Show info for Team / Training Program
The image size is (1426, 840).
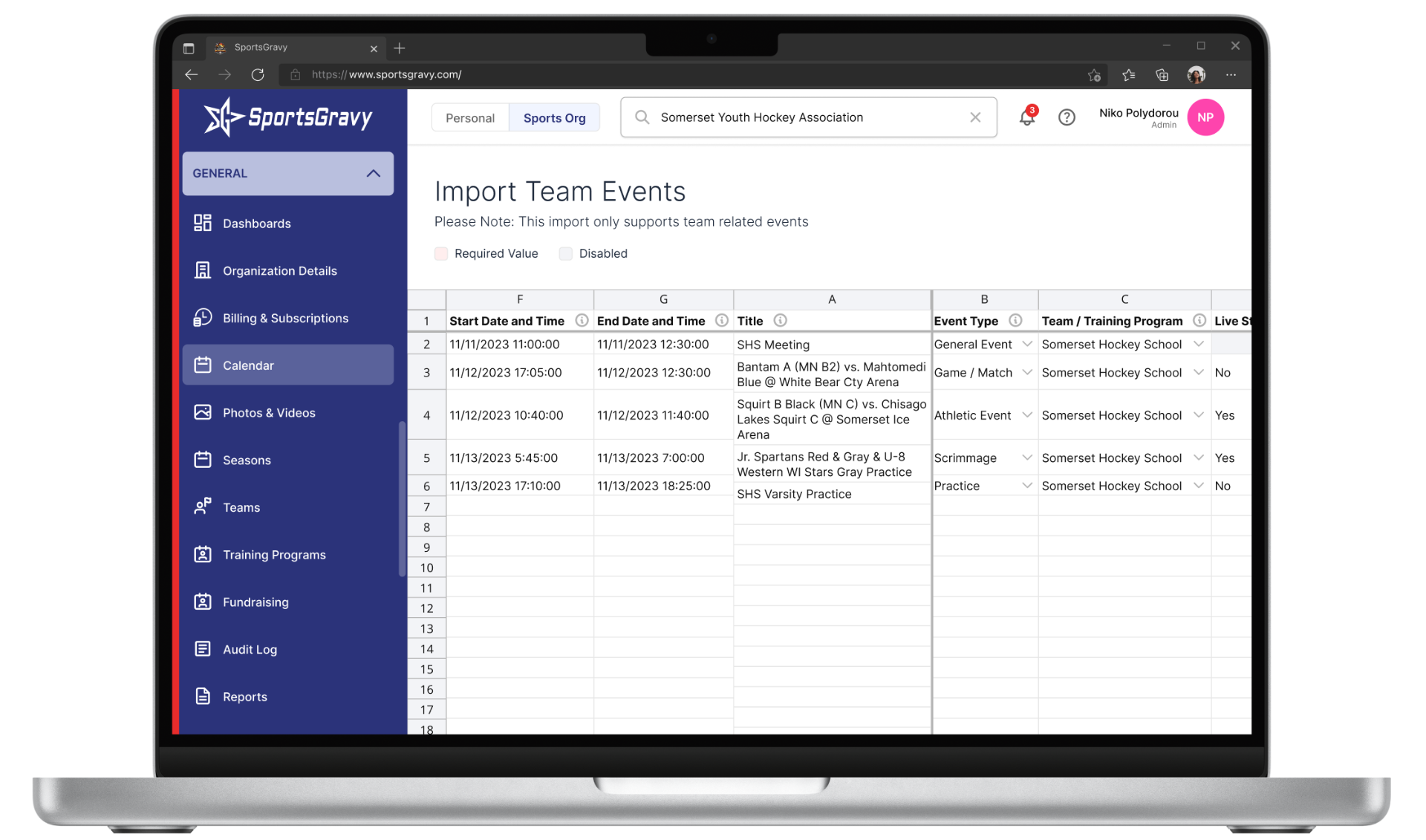(1199, 320)
